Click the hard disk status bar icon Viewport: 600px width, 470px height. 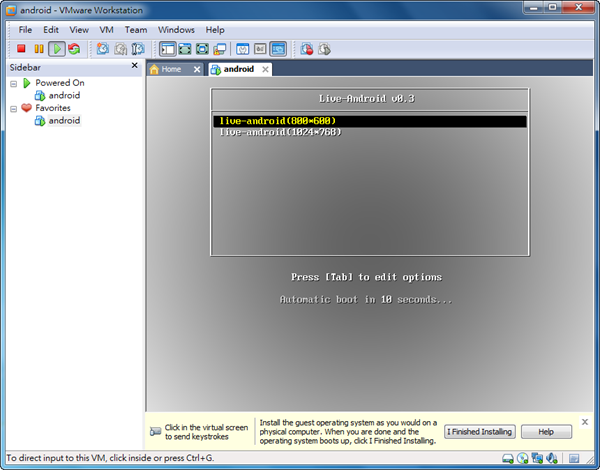[x=508, y=458]
